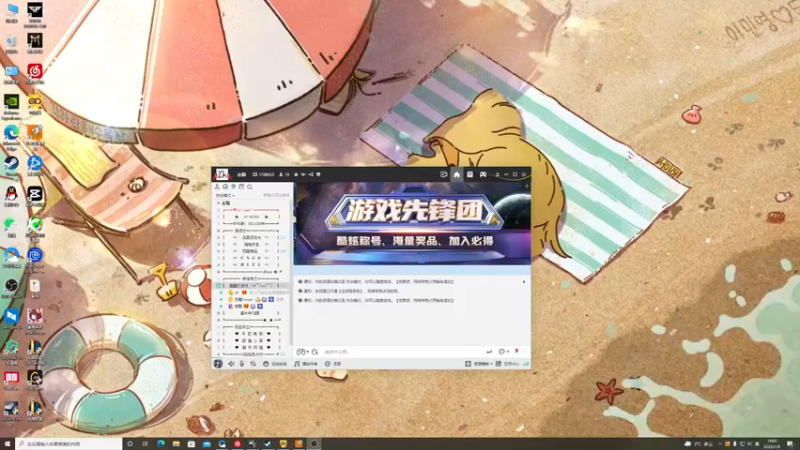Click the 录音 record button

(x=333, y=364)
